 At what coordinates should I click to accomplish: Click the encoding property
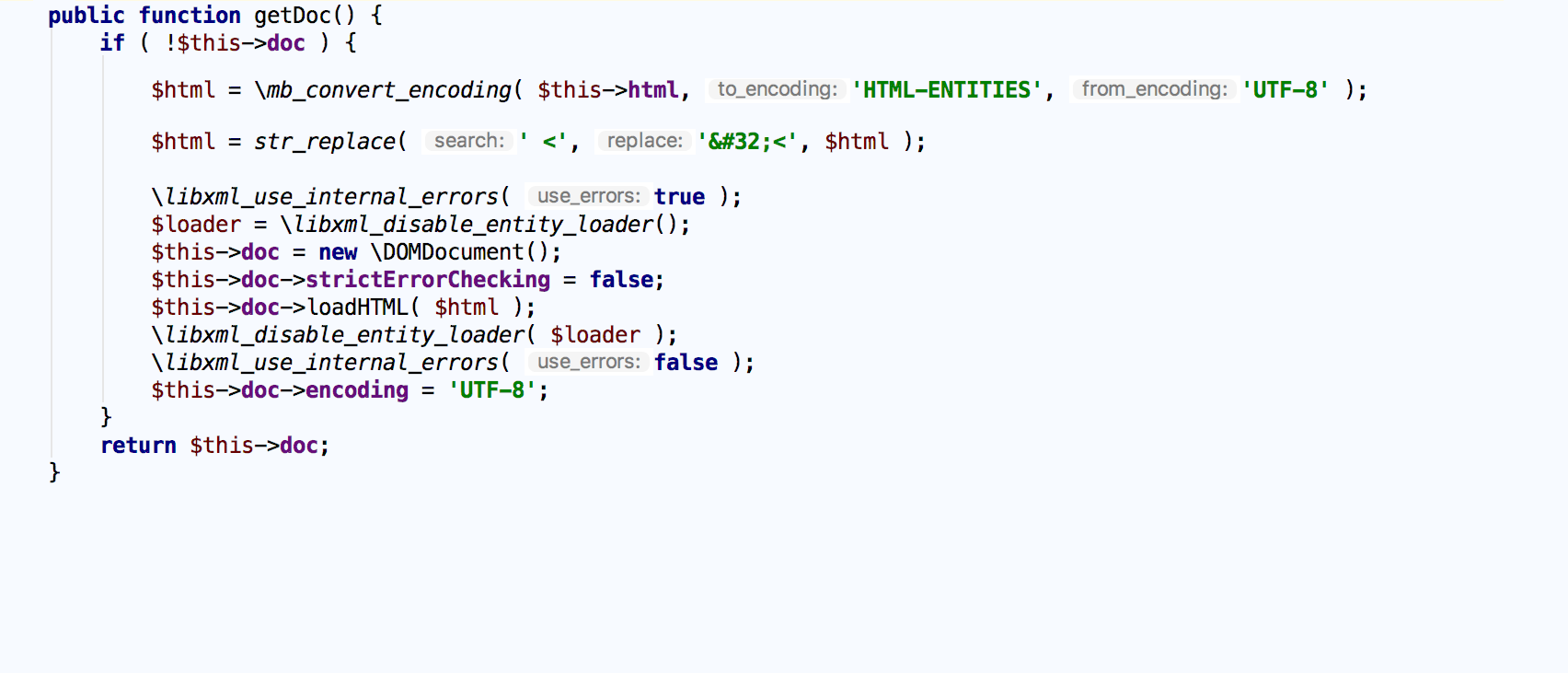pyautogui.click(x=357, y=390)
